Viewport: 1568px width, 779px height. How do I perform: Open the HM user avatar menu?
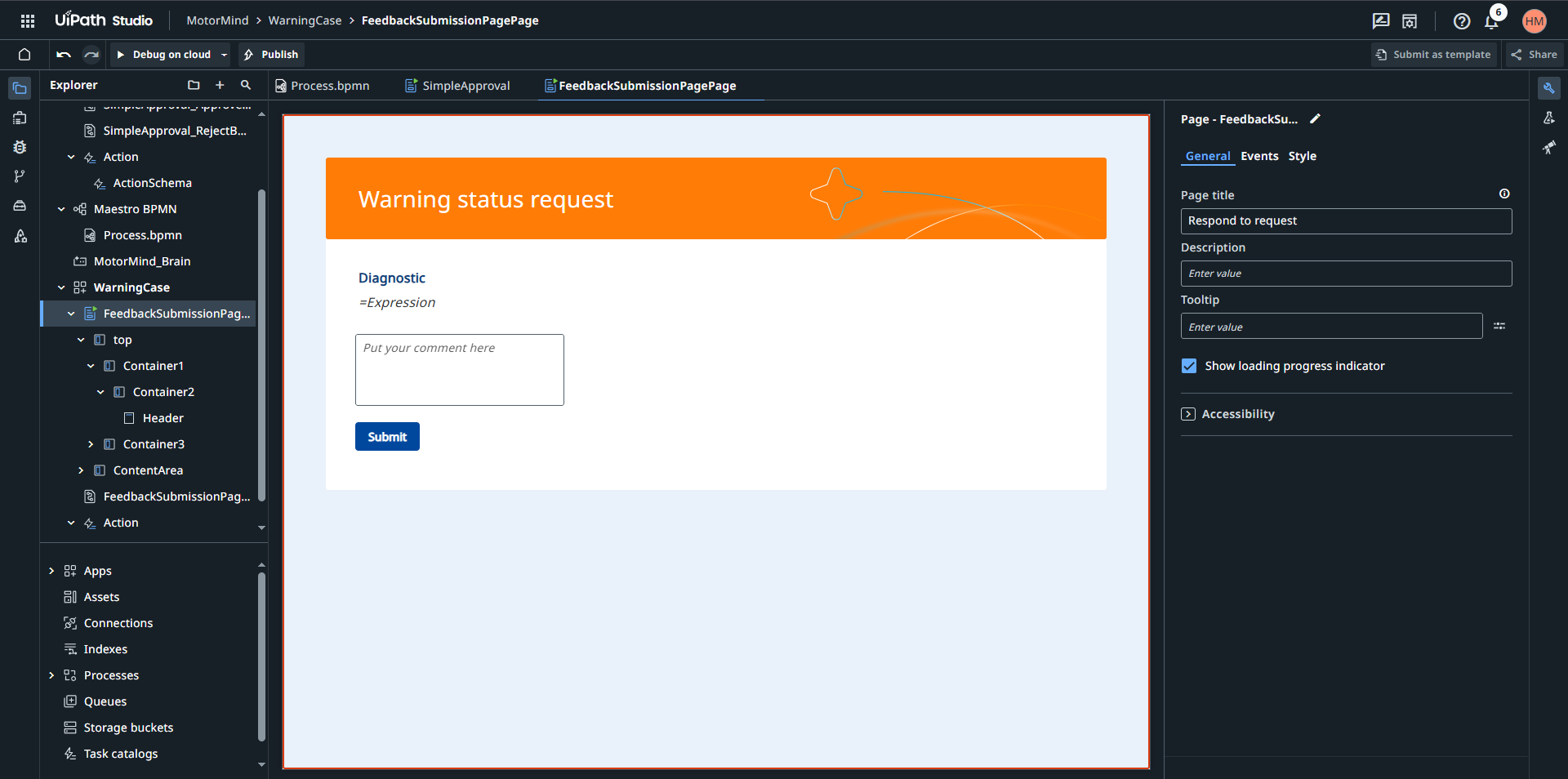[x=1535, y=21]
